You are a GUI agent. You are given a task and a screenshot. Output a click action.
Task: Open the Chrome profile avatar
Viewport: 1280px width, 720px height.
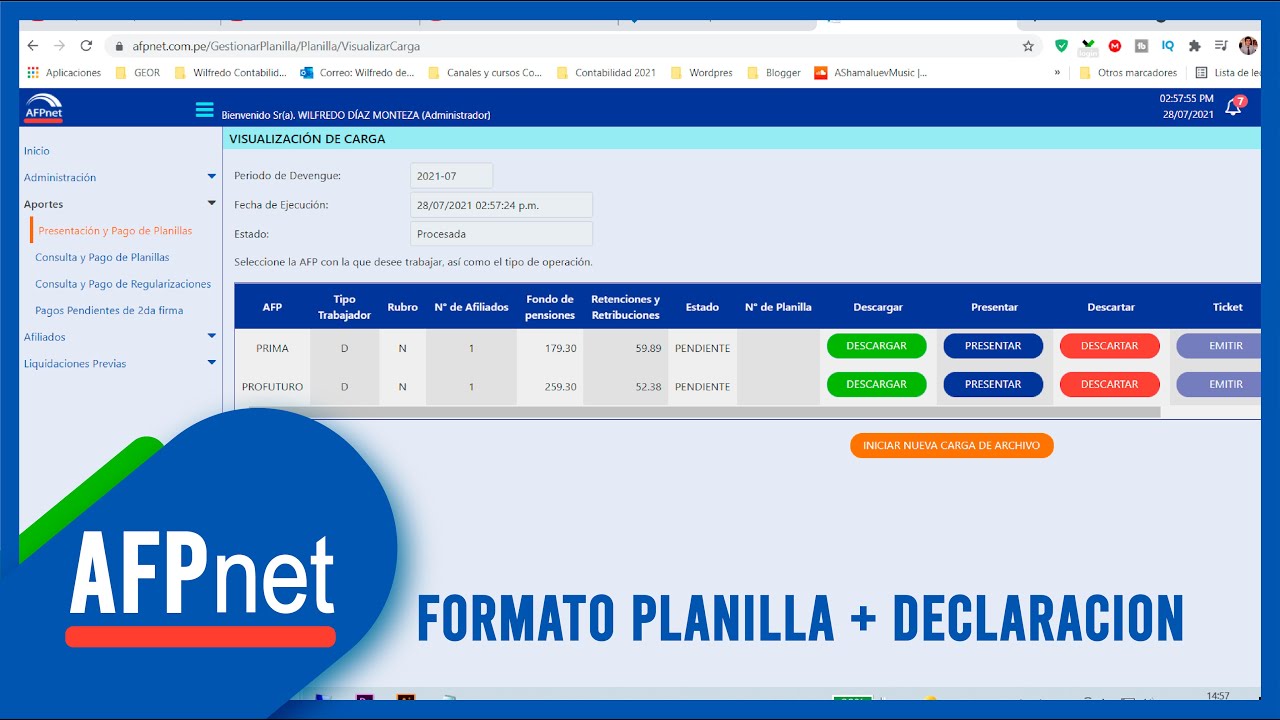(x=1248, y=46)
